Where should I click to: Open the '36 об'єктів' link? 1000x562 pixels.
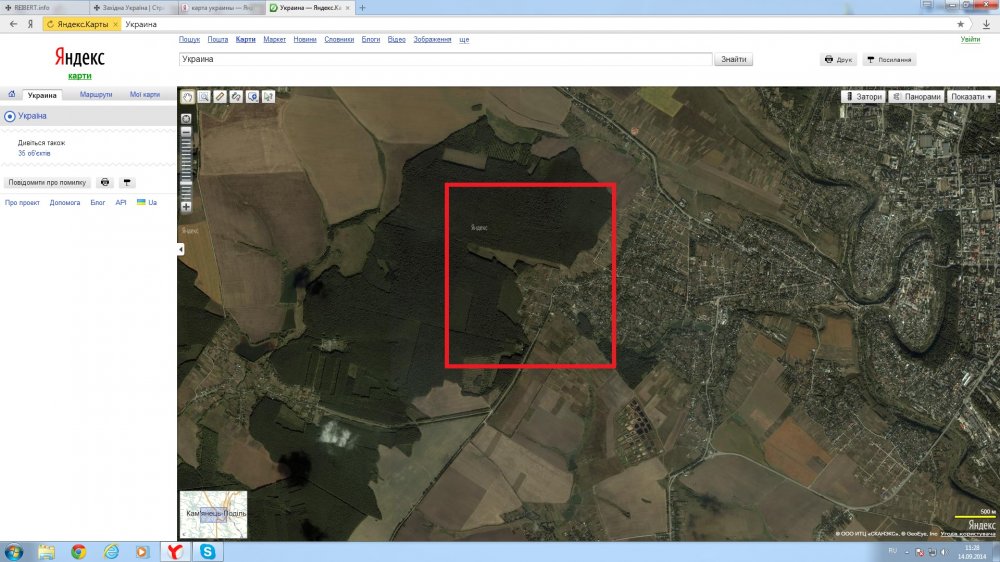click(34, 153)
